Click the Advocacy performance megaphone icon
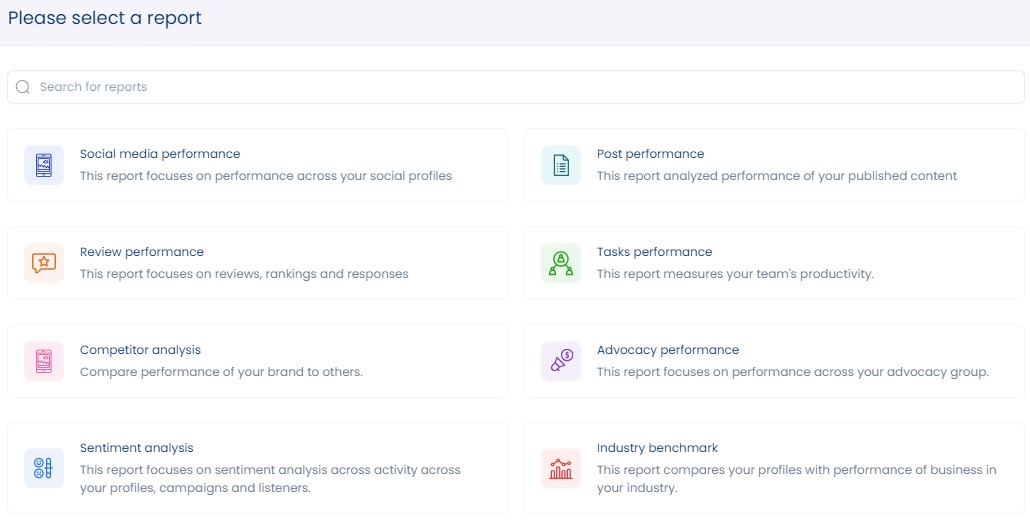 (x=561, y=361)
